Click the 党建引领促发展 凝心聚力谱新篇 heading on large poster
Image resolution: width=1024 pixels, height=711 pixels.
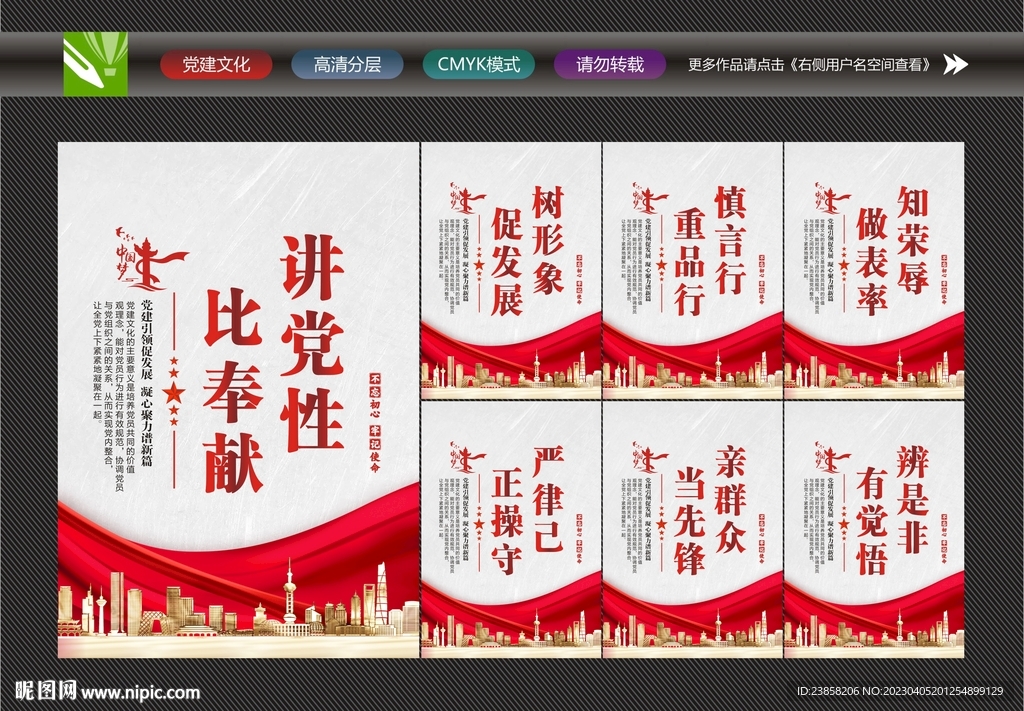pos(147,383)
